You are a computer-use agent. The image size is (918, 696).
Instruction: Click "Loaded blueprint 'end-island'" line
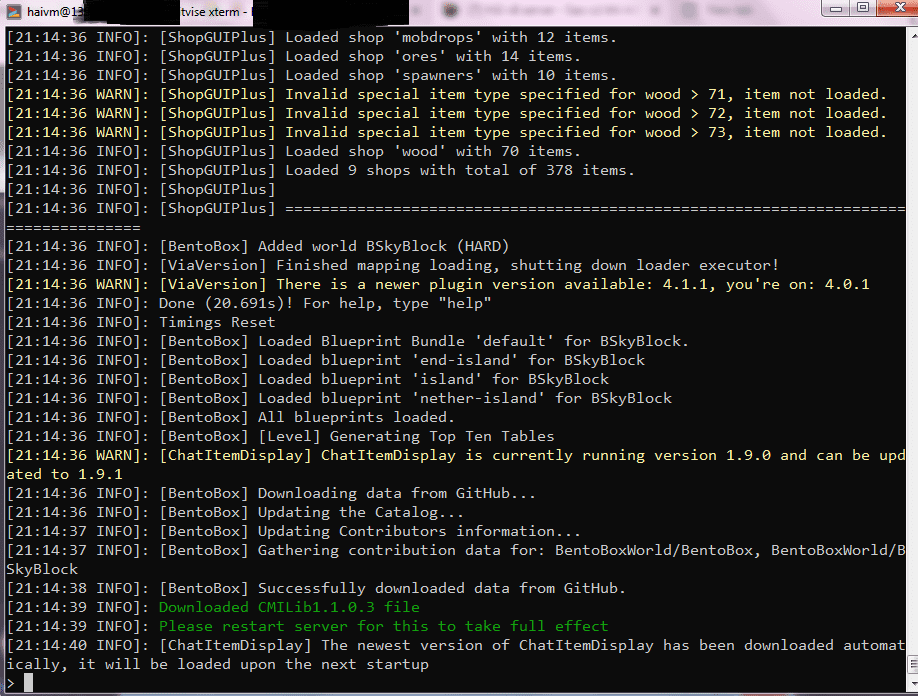coord(326,360)
